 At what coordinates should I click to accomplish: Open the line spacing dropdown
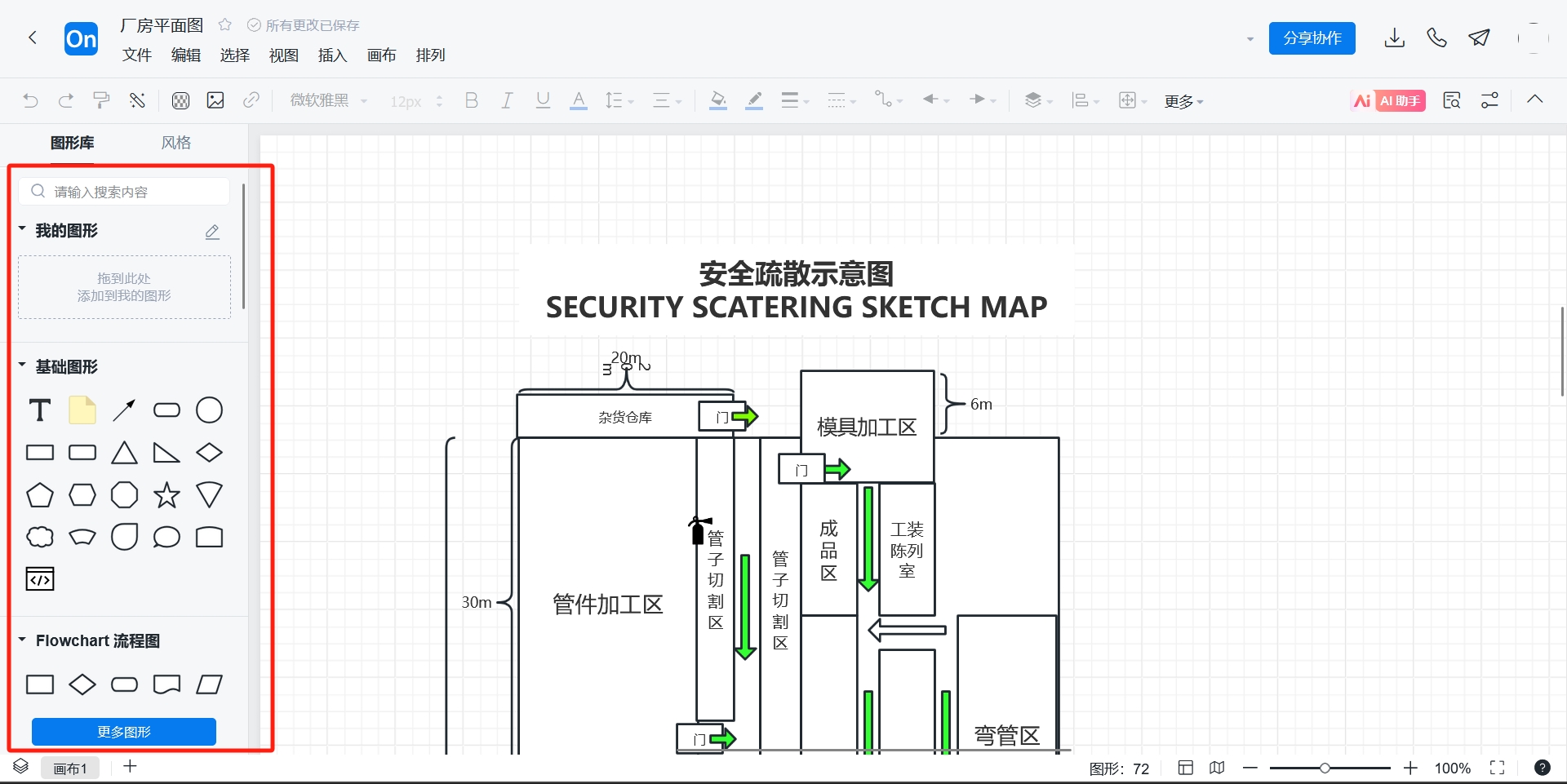click(619, 100)
